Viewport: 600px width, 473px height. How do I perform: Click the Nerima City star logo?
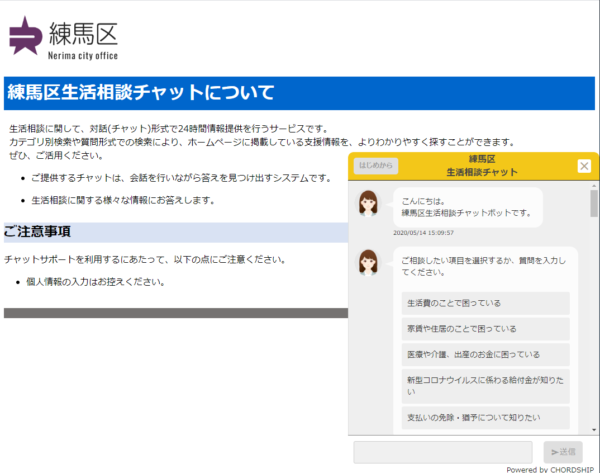[27, 37]
